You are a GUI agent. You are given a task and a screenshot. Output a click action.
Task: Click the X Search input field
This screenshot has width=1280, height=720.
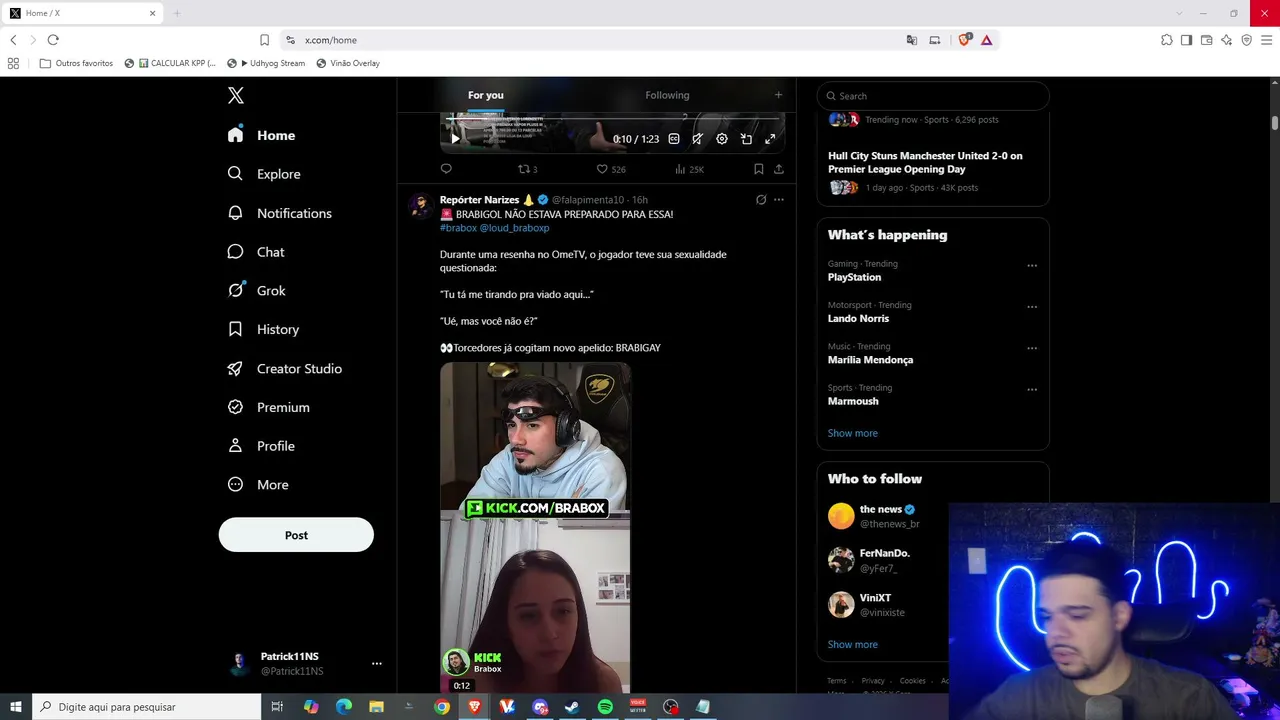(933, 96)
